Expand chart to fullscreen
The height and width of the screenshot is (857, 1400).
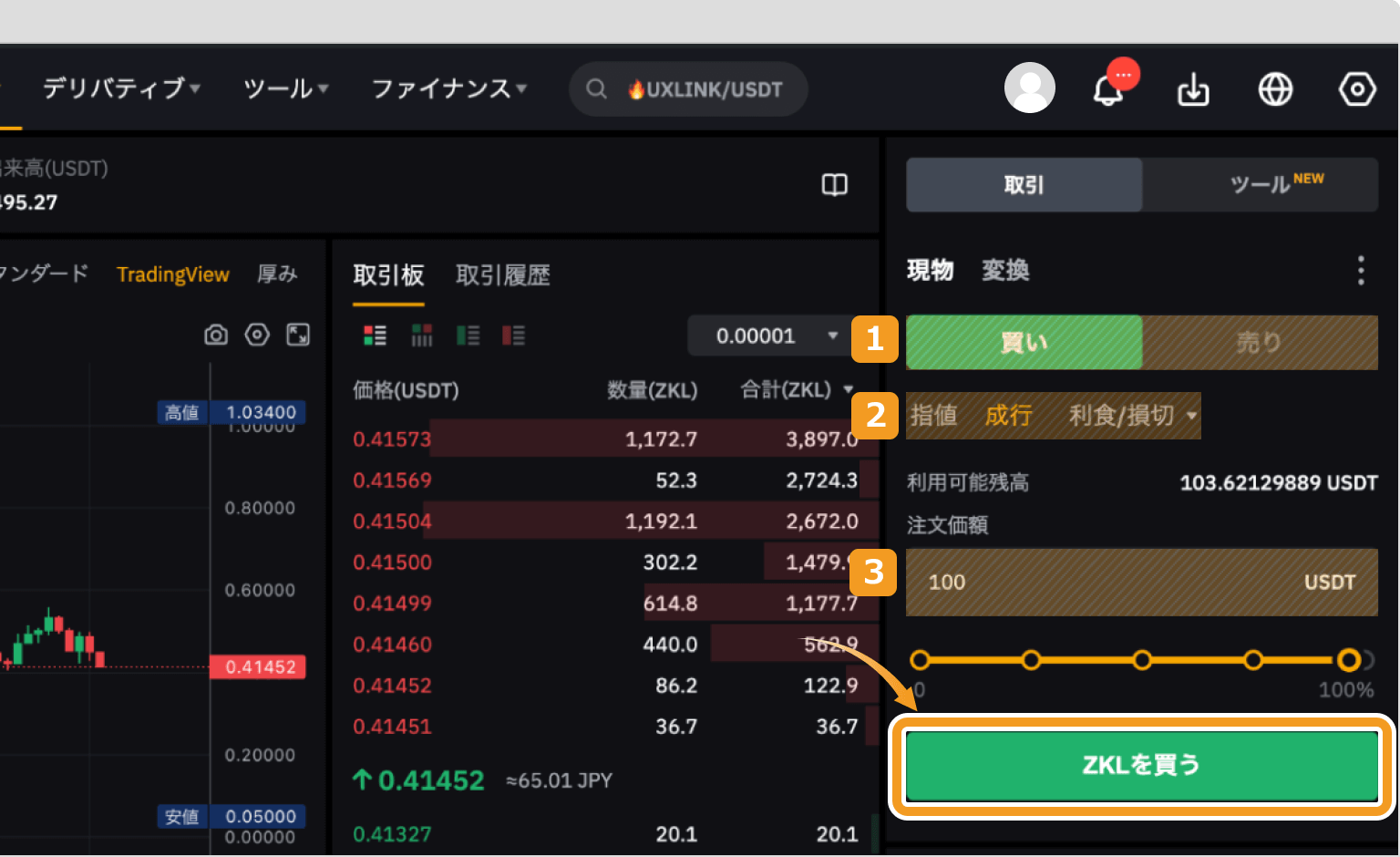[x=298, y=335]
